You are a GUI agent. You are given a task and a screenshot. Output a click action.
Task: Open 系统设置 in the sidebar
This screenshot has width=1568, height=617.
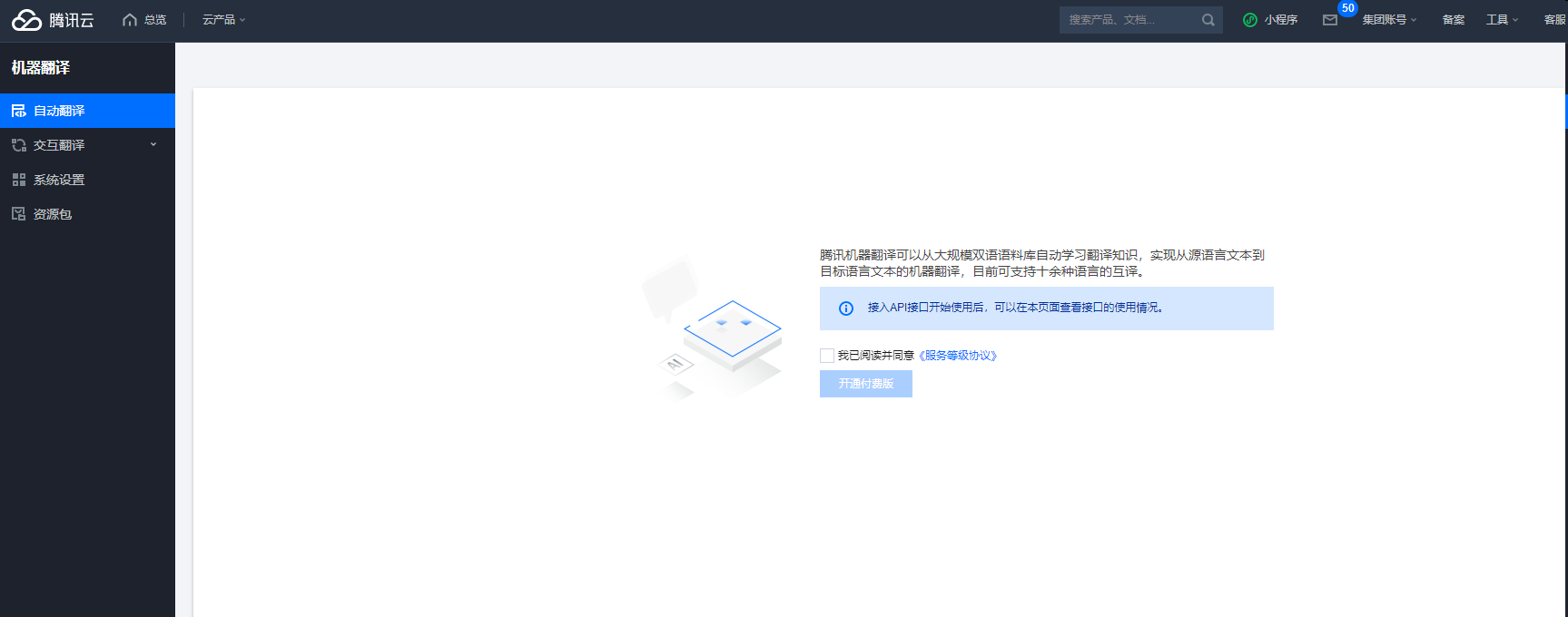click(x=87, y=180)
